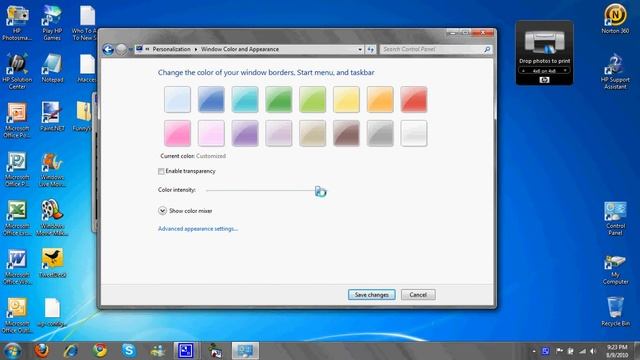
Task: Open Play HP Games desktop icon
Action: (52, 23)
